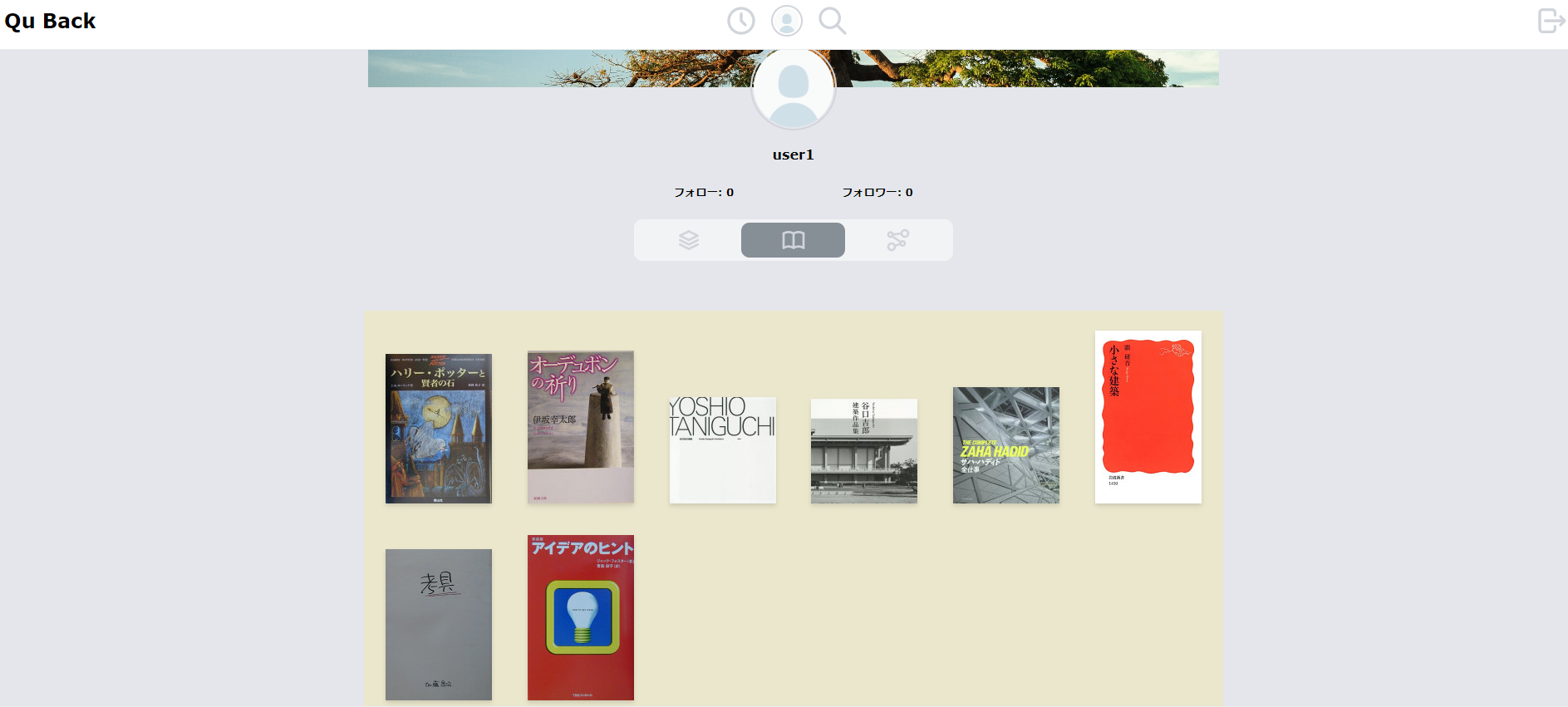Open the オーデュボンの祈り book cover
1568x707 pixels.
click(580, 426)
